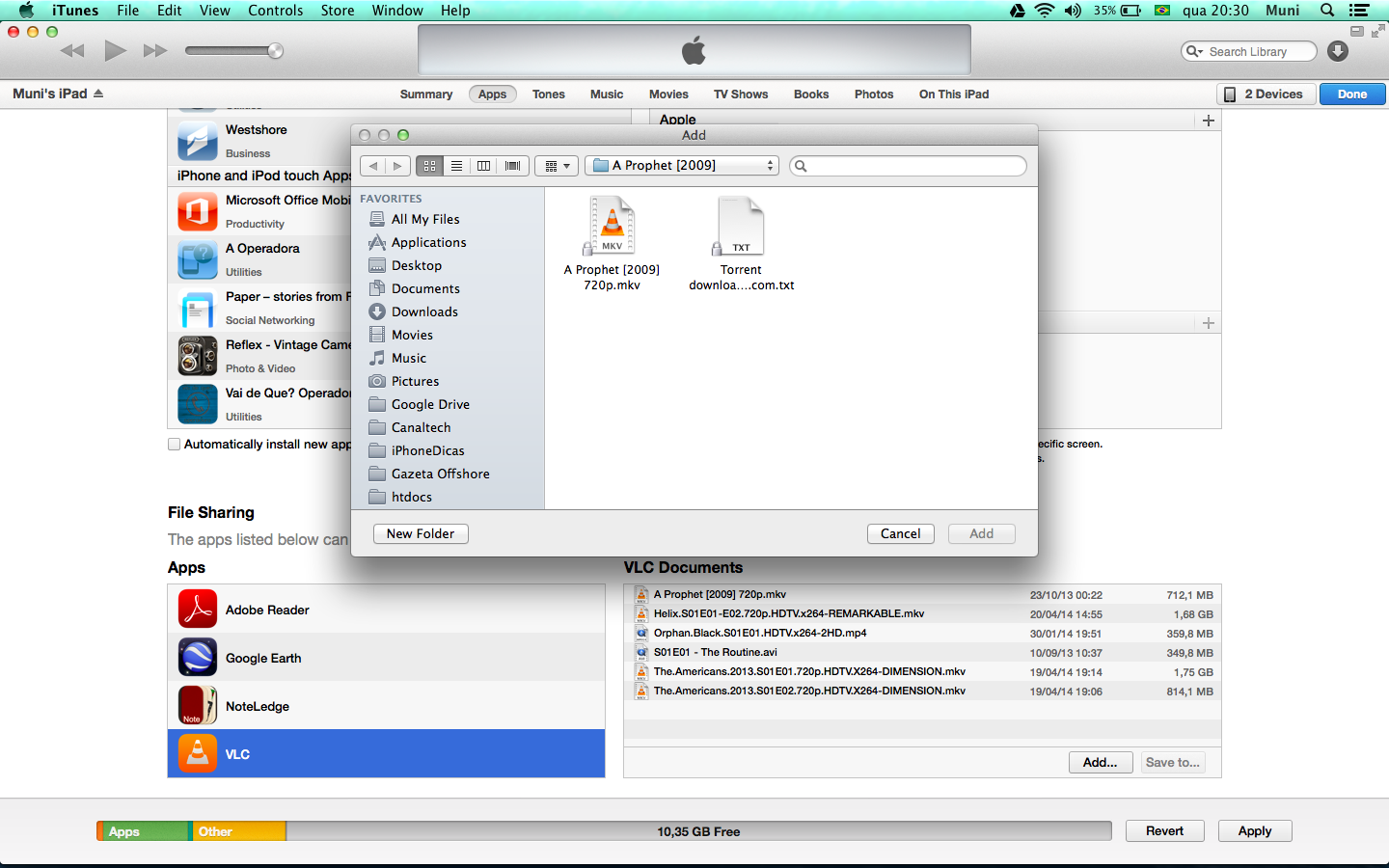Switch to icon view in Add dialog
Screen dimensions: 1389x868
point(429,166)
